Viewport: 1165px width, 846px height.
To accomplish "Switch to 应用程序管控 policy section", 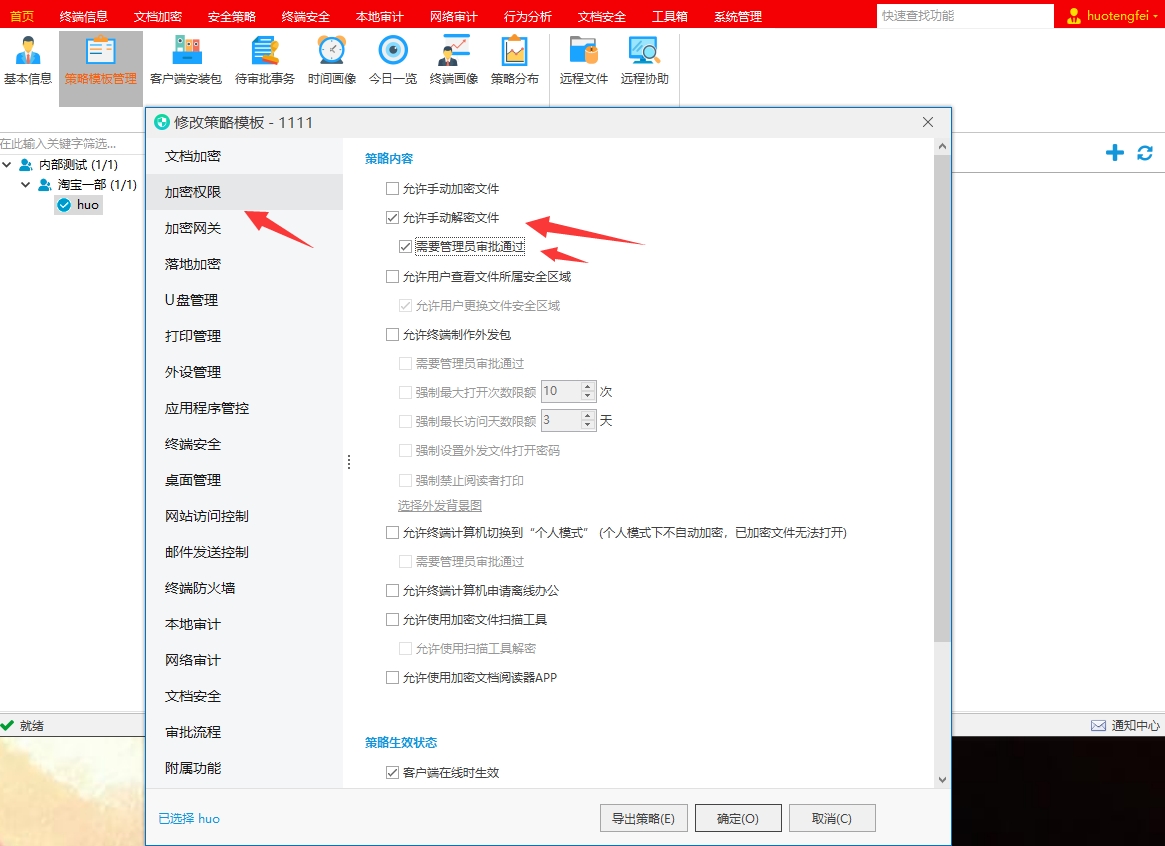I will coord(244,408).
